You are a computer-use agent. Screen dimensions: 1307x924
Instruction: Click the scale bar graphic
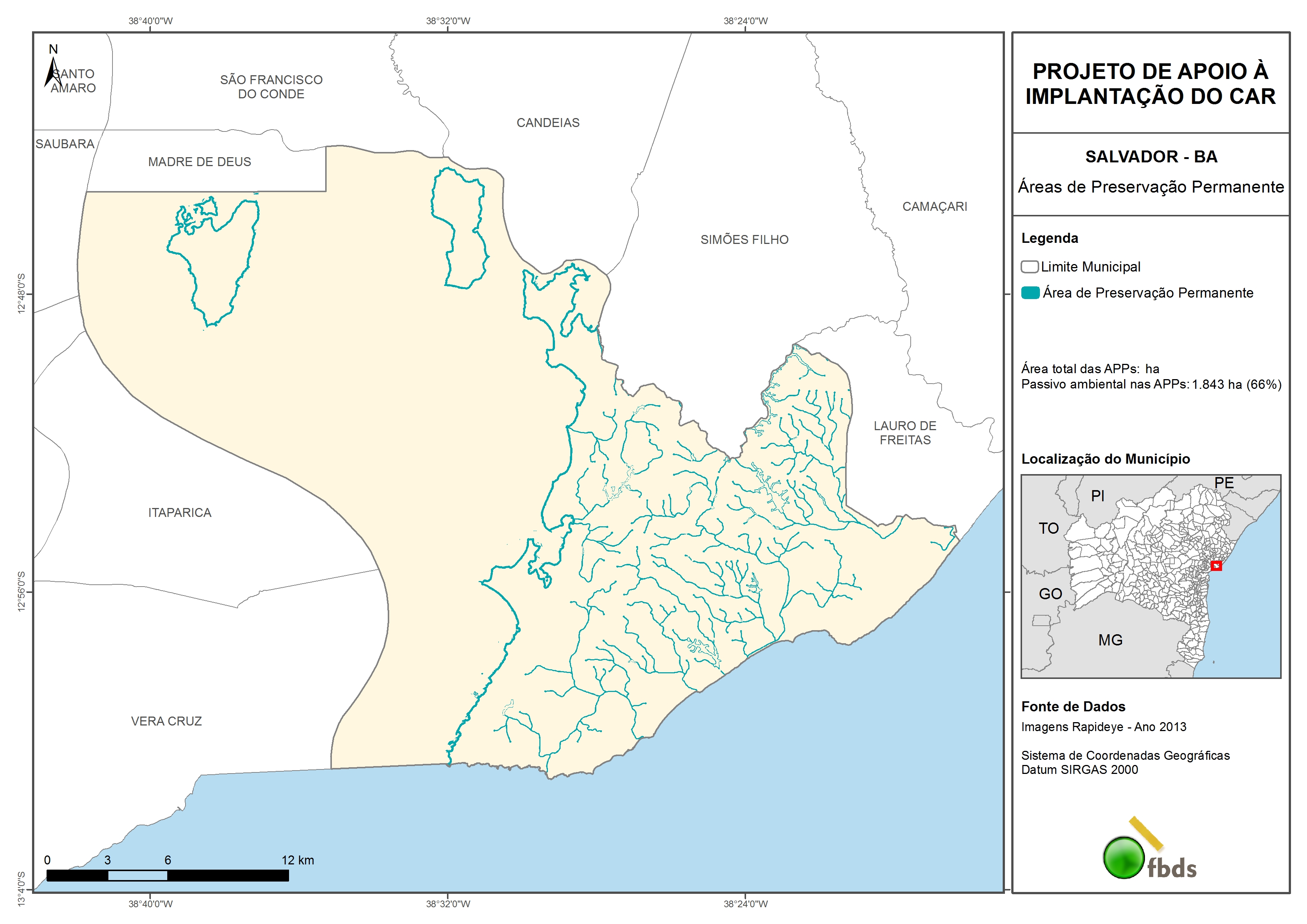click(x=167, y=876)
